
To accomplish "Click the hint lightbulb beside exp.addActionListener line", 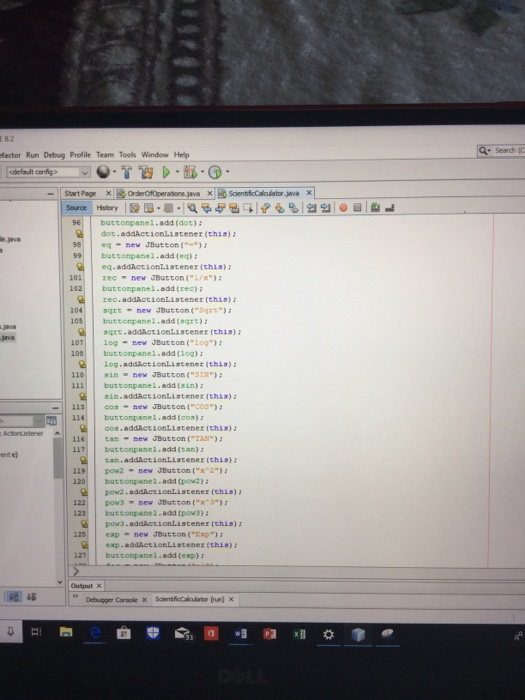I will (x=84, y=545).
